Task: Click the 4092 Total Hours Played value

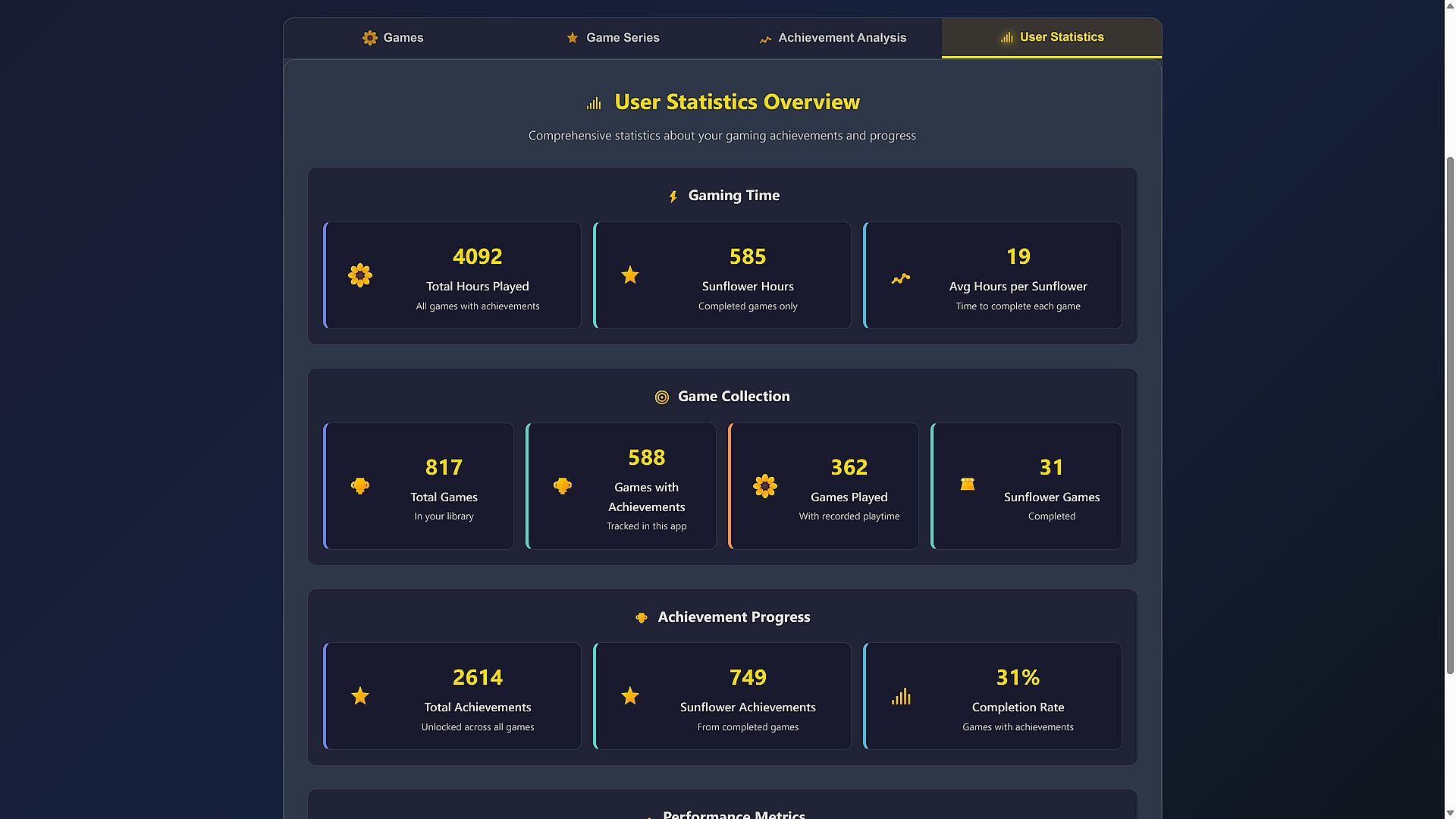Action: 477,256
